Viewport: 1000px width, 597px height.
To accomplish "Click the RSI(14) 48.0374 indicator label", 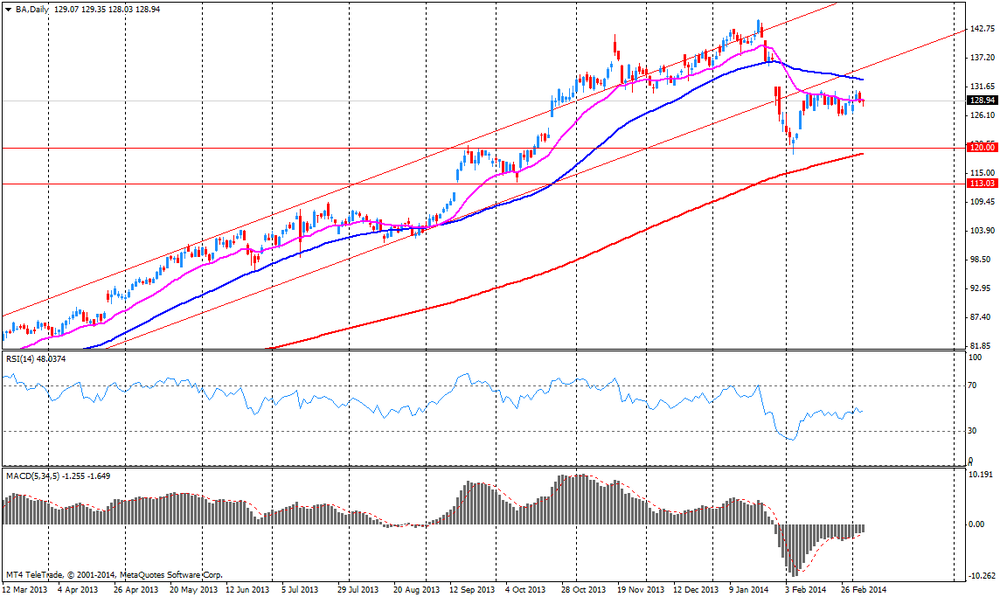I will coord(36,359).
